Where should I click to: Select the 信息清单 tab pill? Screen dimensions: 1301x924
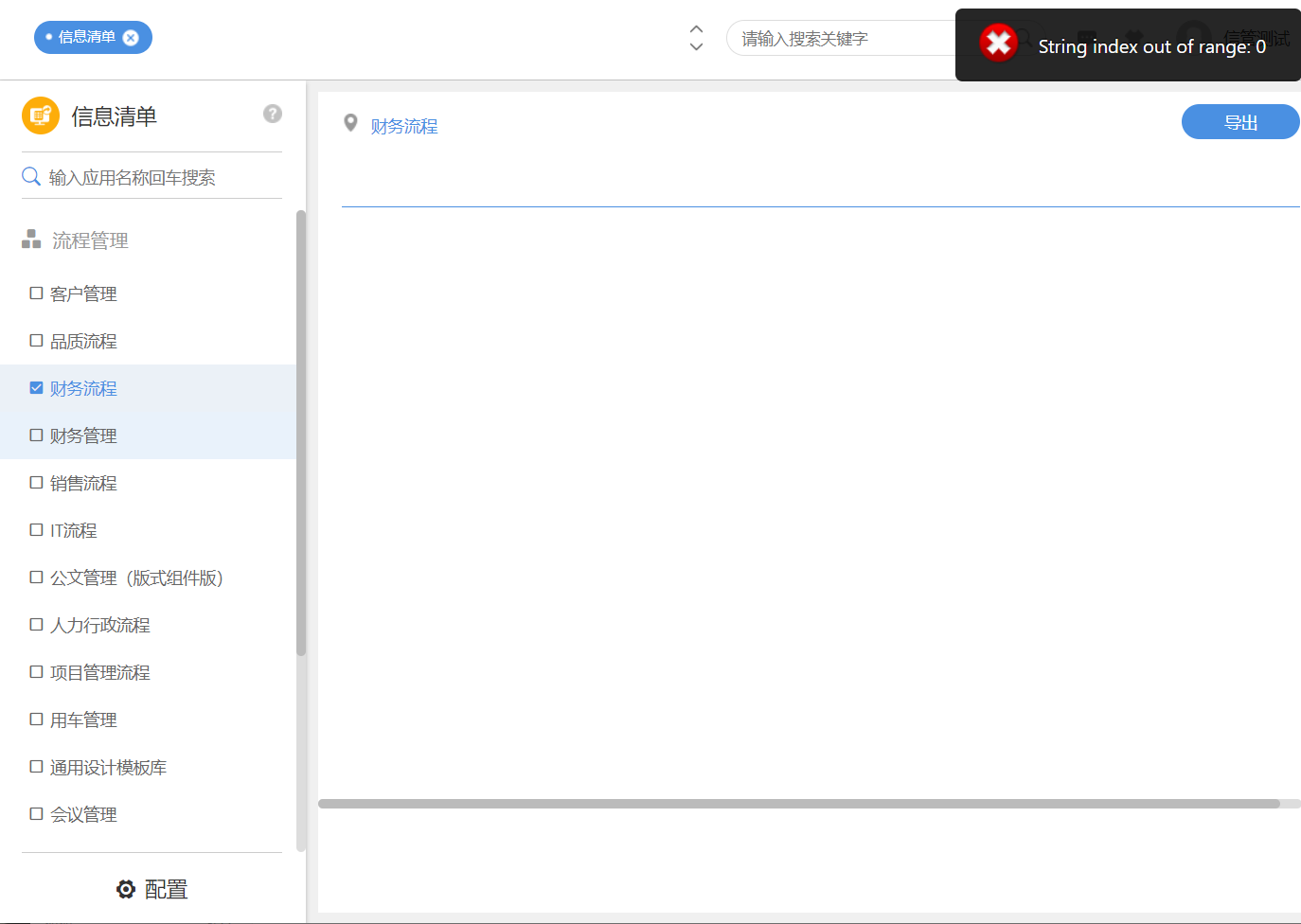tap(93, 38)
